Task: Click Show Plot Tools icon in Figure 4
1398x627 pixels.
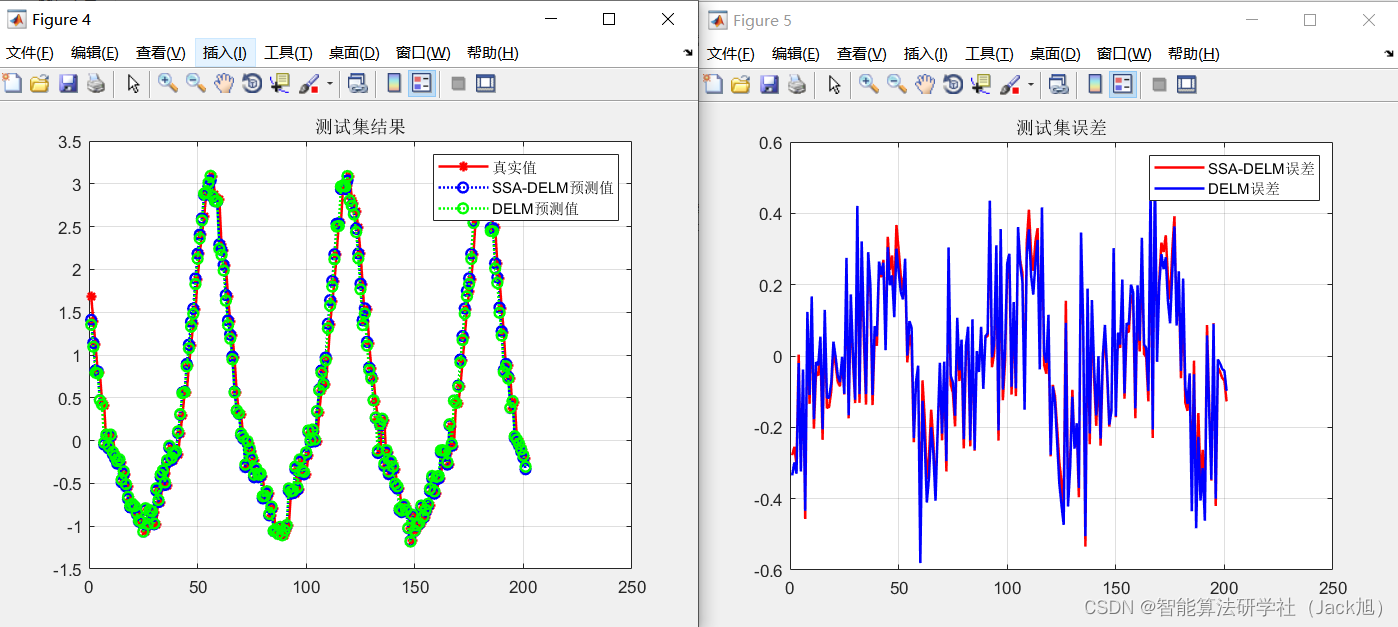Action: (486, 84)
